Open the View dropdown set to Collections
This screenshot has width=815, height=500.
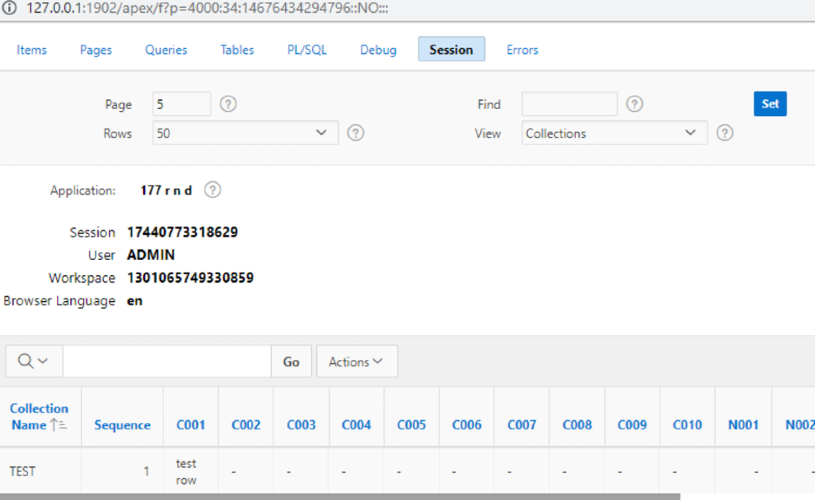pos(614,133)
